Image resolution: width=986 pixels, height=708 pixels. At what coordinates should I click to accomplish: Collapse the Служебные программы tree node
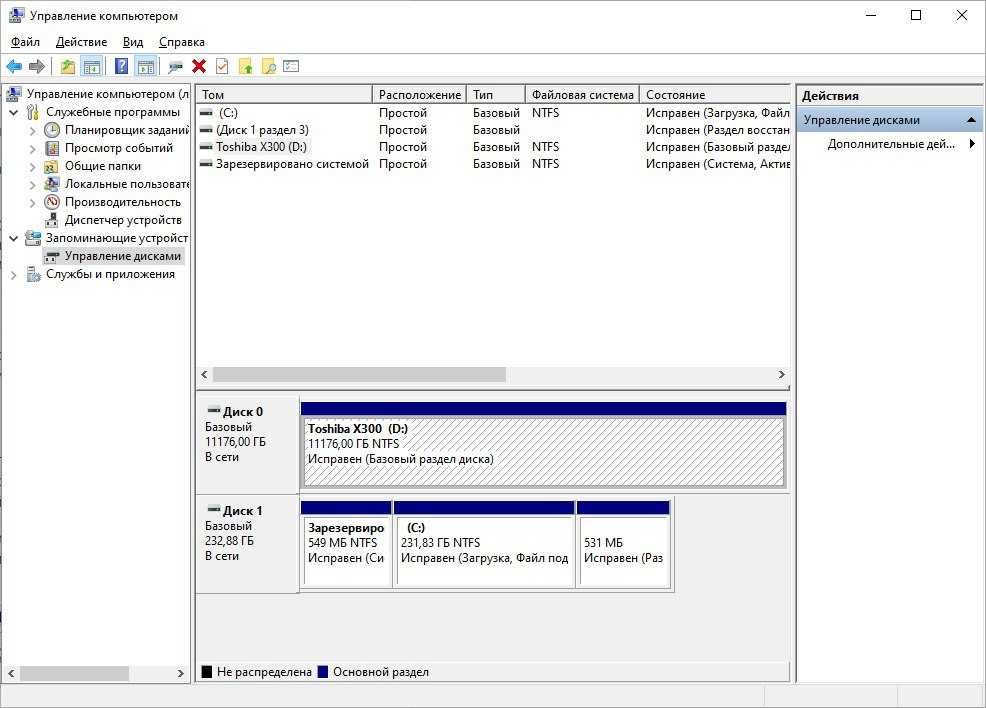14,112
